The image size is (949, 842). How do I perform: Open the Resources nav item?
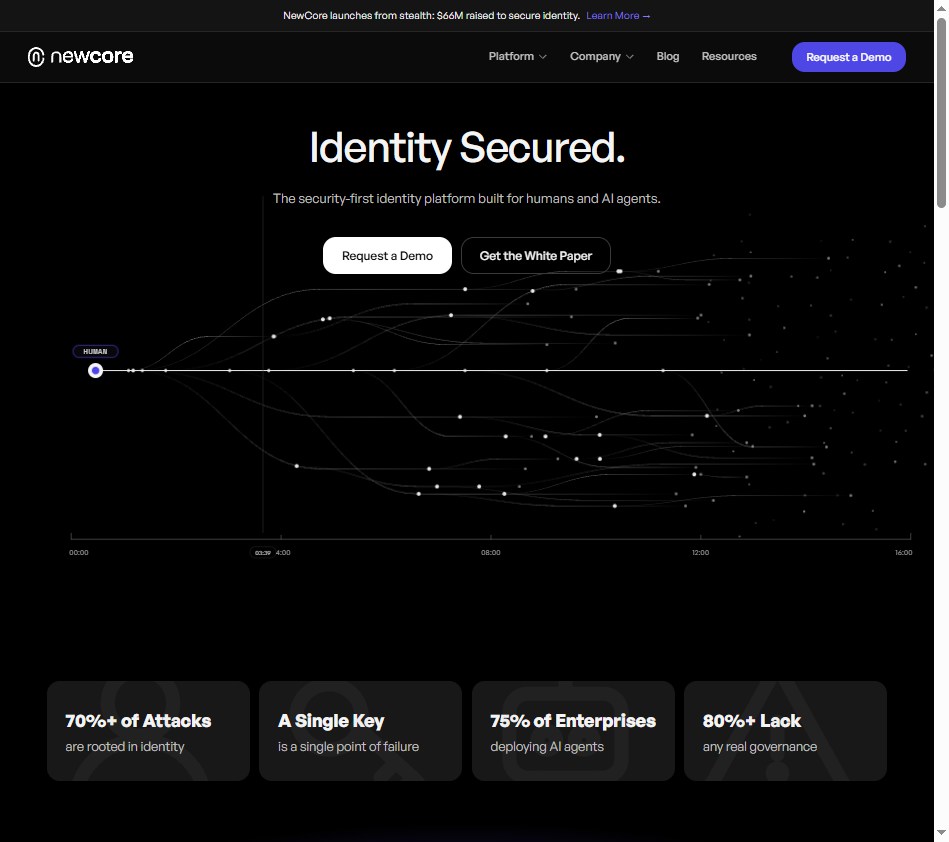pyautogui.click(x=729, y=56)
